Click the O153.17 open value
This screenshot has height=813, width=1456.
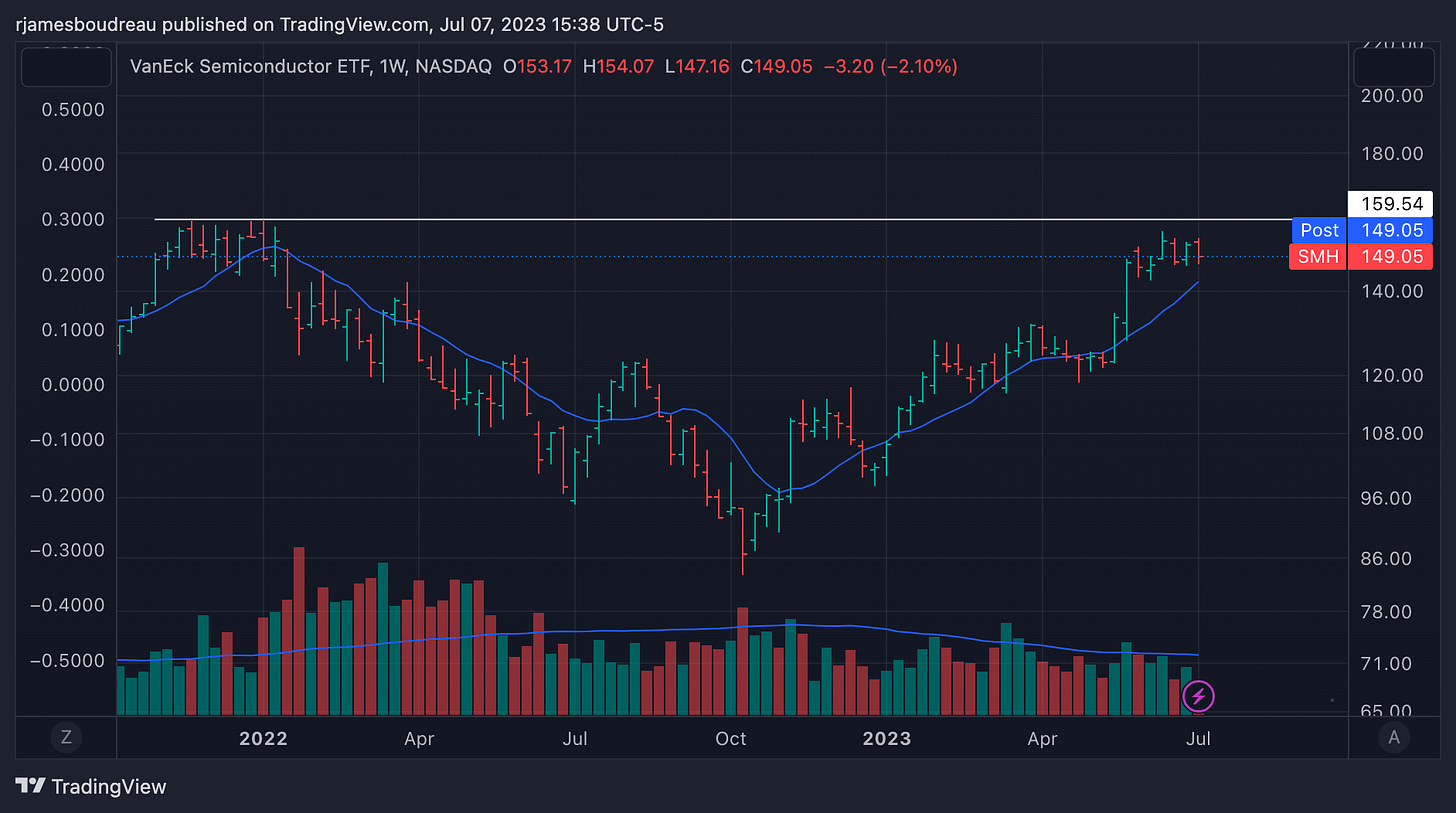538,67
